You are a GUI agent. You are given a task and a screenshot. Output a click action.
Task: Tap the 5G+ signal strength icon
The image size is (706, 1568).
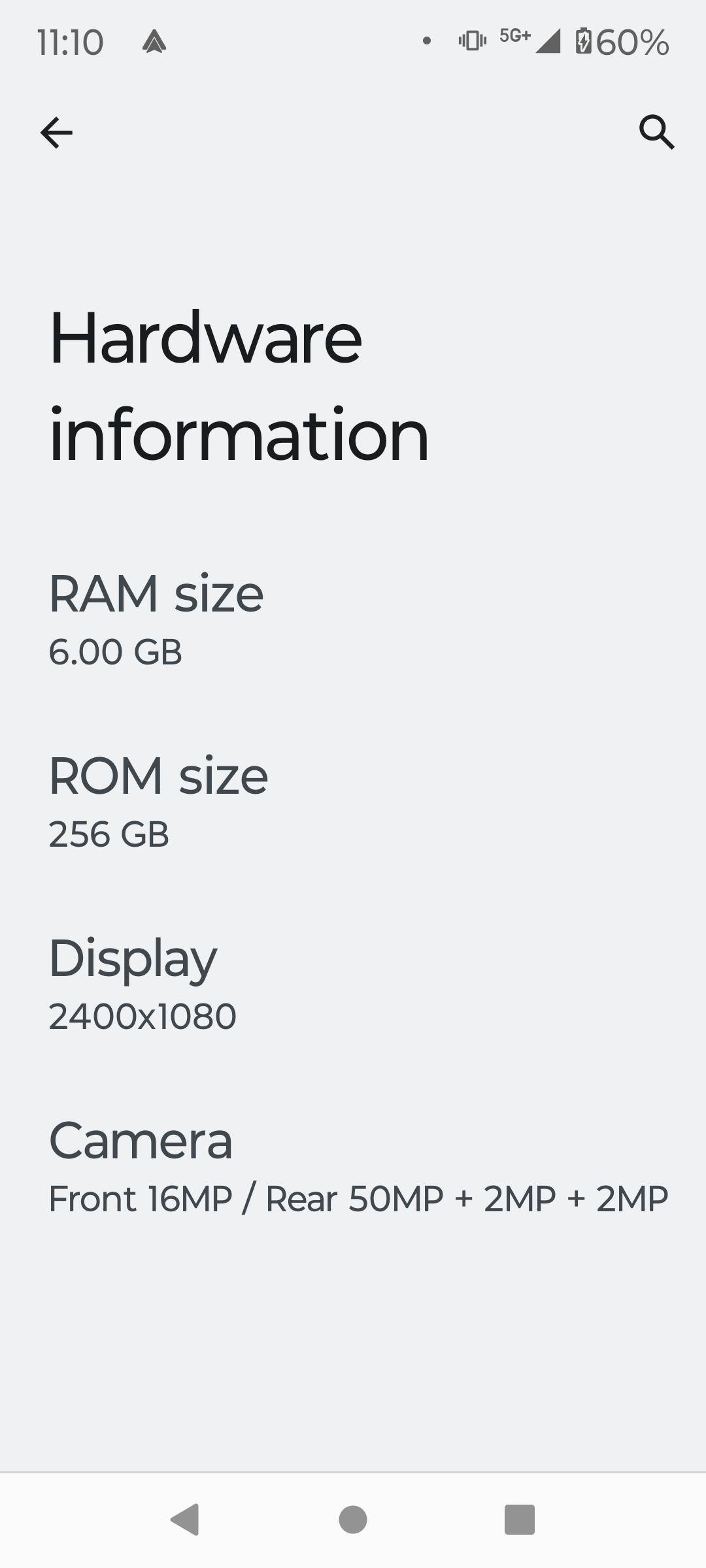(531, 40)
